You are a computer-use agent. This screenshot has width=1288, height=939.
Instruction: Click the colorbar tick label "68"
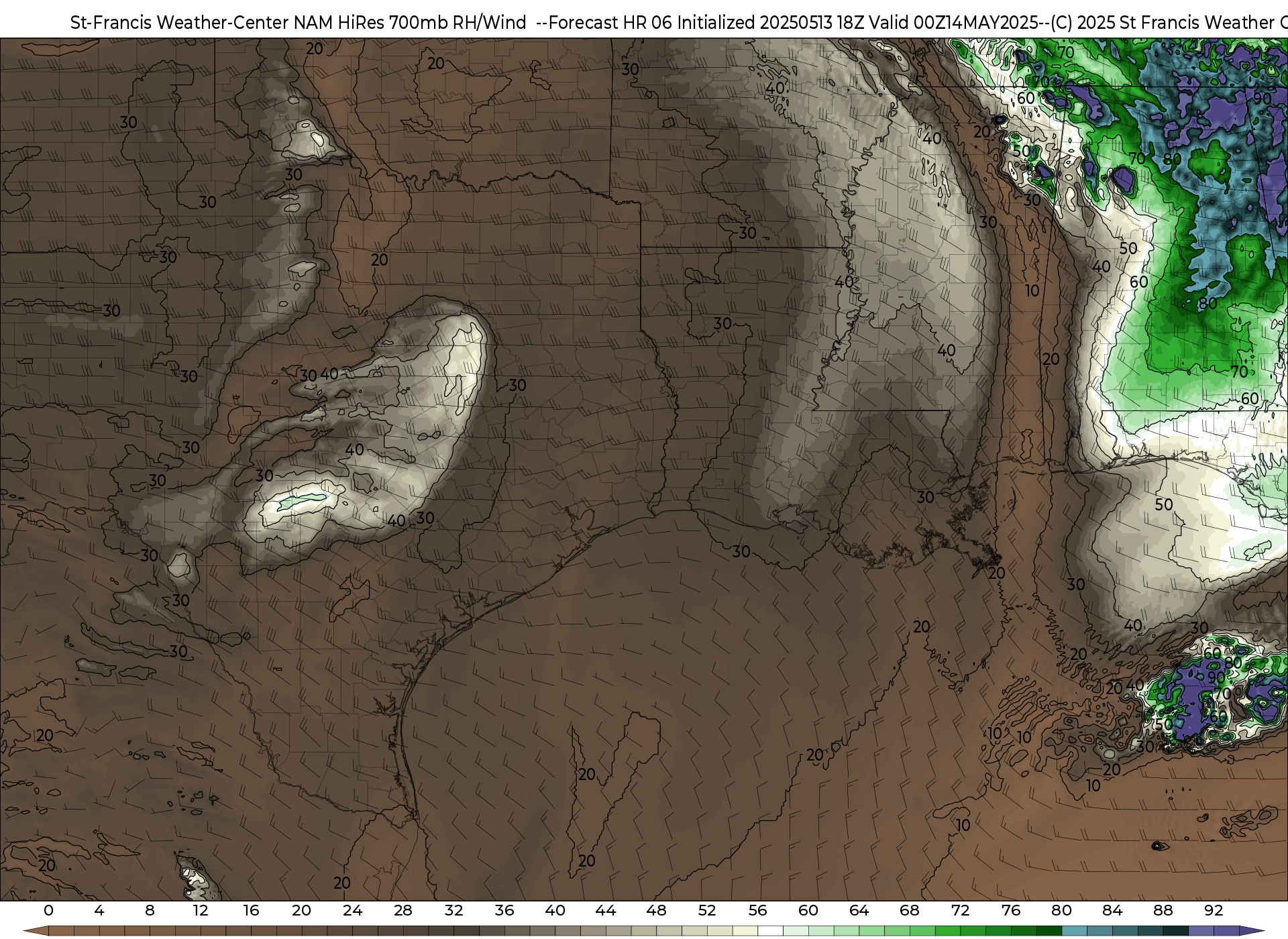910,910
